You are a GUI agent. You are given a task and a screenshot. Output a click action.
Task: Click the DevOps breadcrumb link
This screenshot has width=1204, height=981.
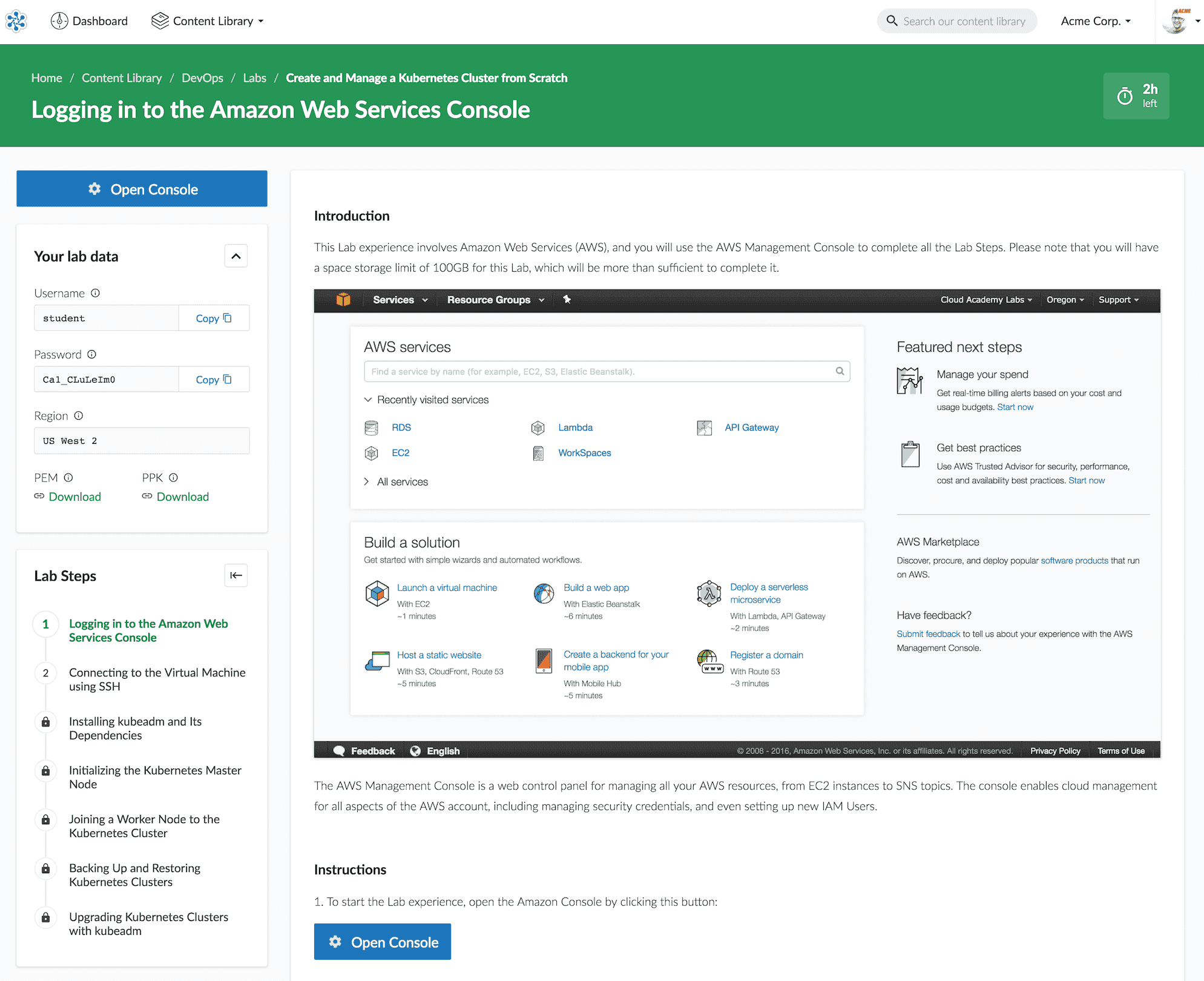tap(202, 78)
